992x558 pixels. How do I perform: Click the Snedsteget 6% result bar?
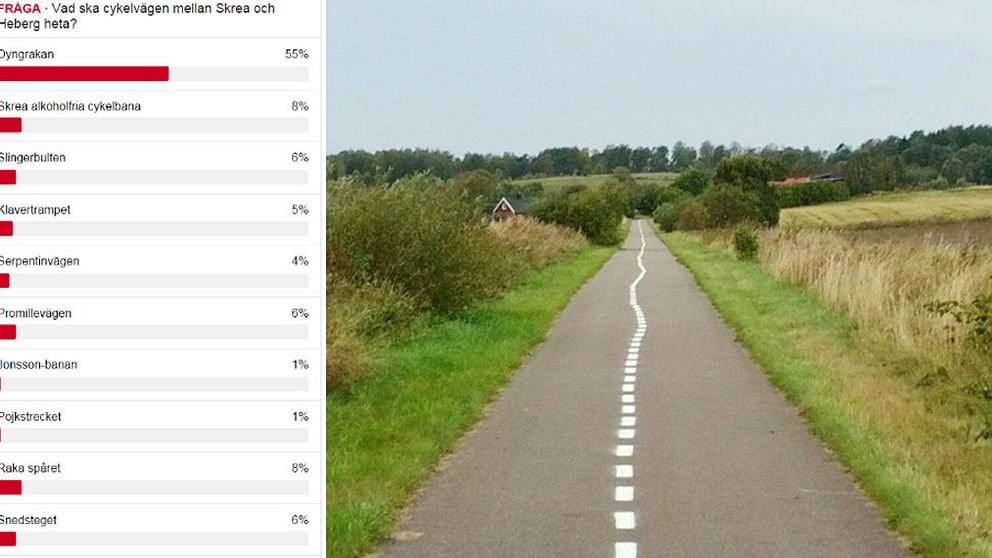(x=154, y=539)
